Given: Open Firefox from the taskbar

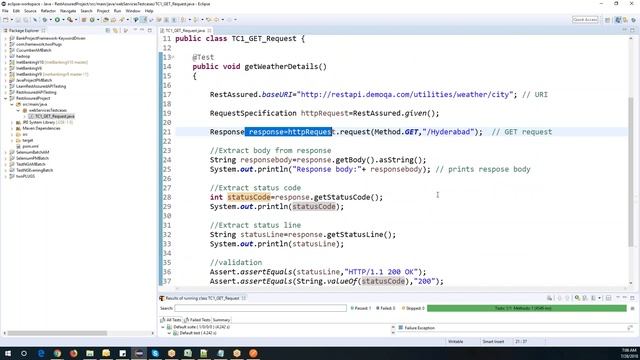Looking at the screenshot, I should [73, 353].
